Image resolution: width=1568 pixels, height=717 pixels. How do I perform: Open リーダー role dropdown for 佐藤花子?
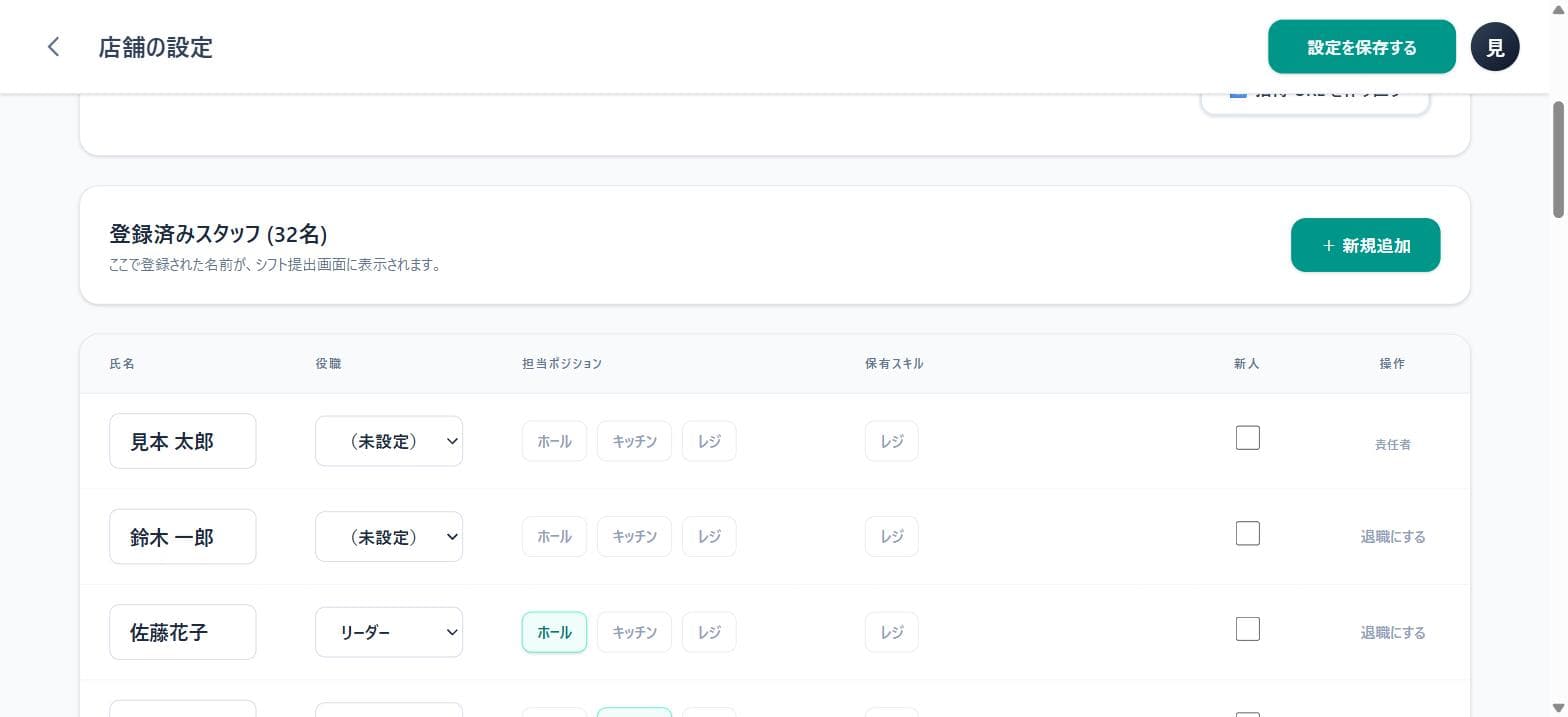pyautogui.click(x=389, y=632)
